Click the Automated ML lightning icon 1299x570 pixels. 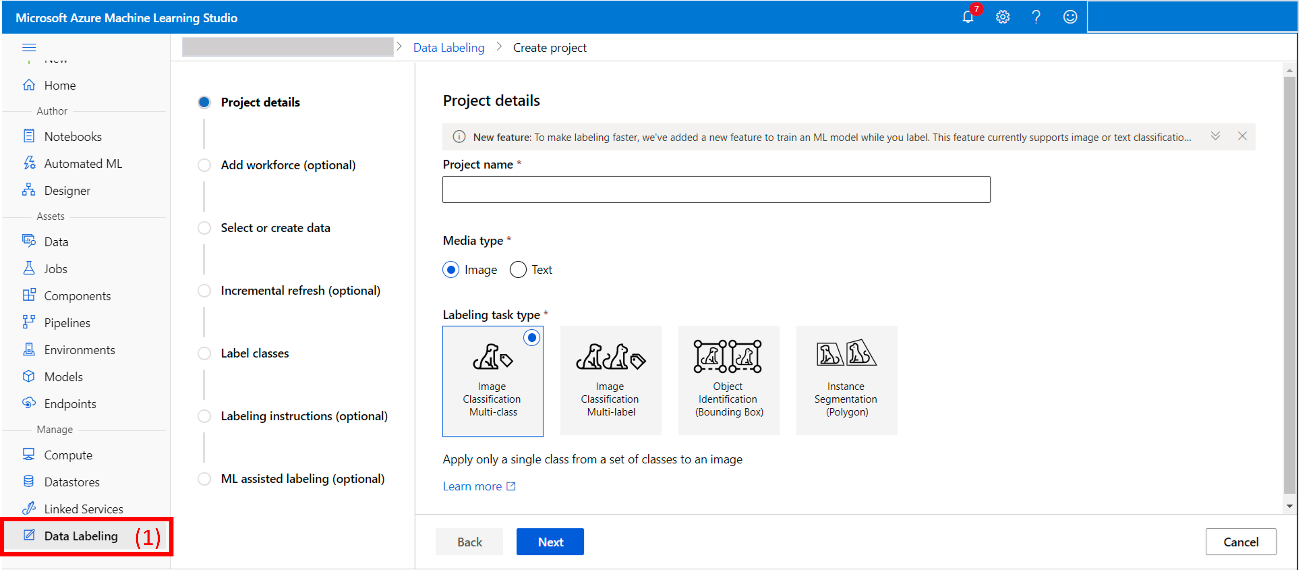[29, 163]
